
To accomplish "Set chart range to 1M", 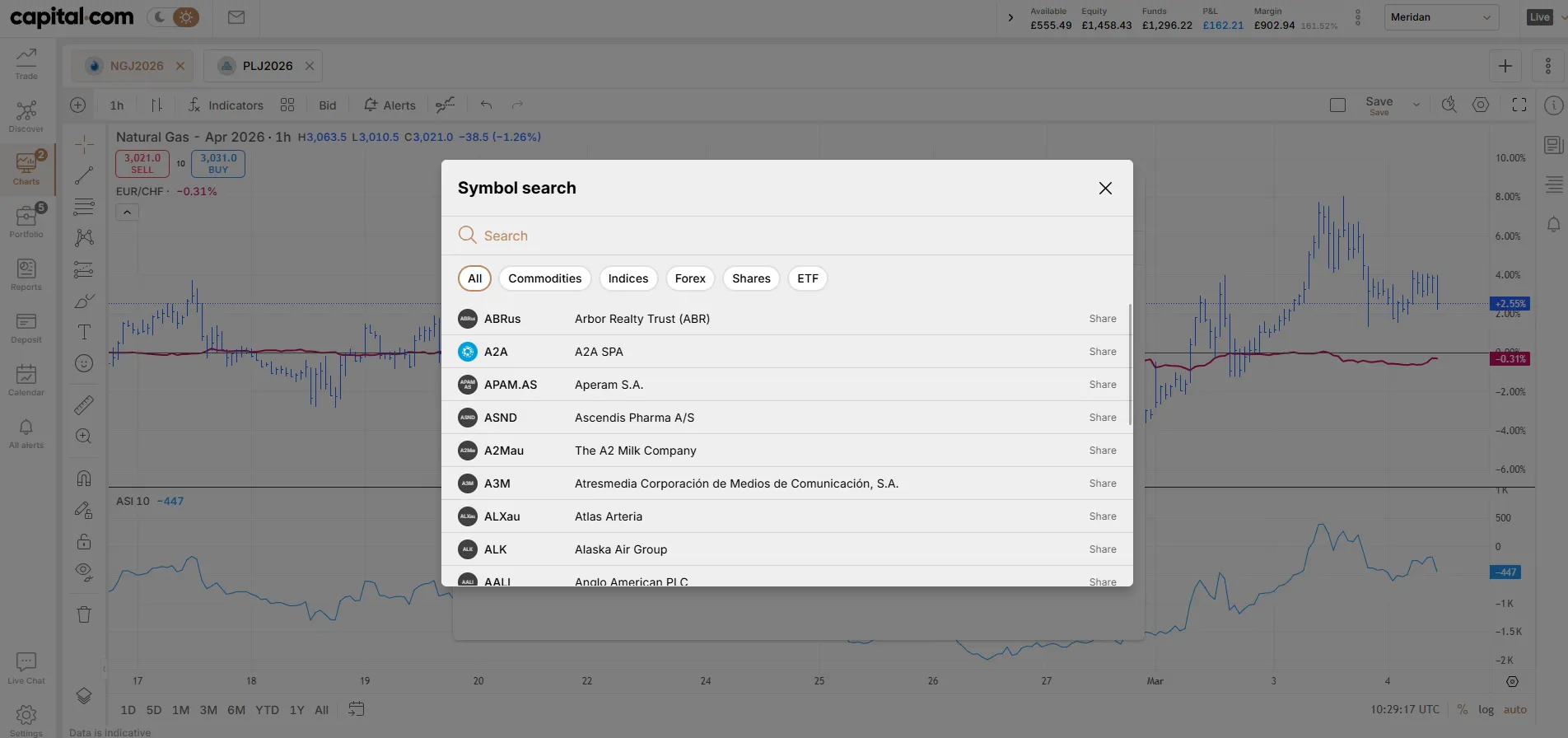I will (180, 710).
